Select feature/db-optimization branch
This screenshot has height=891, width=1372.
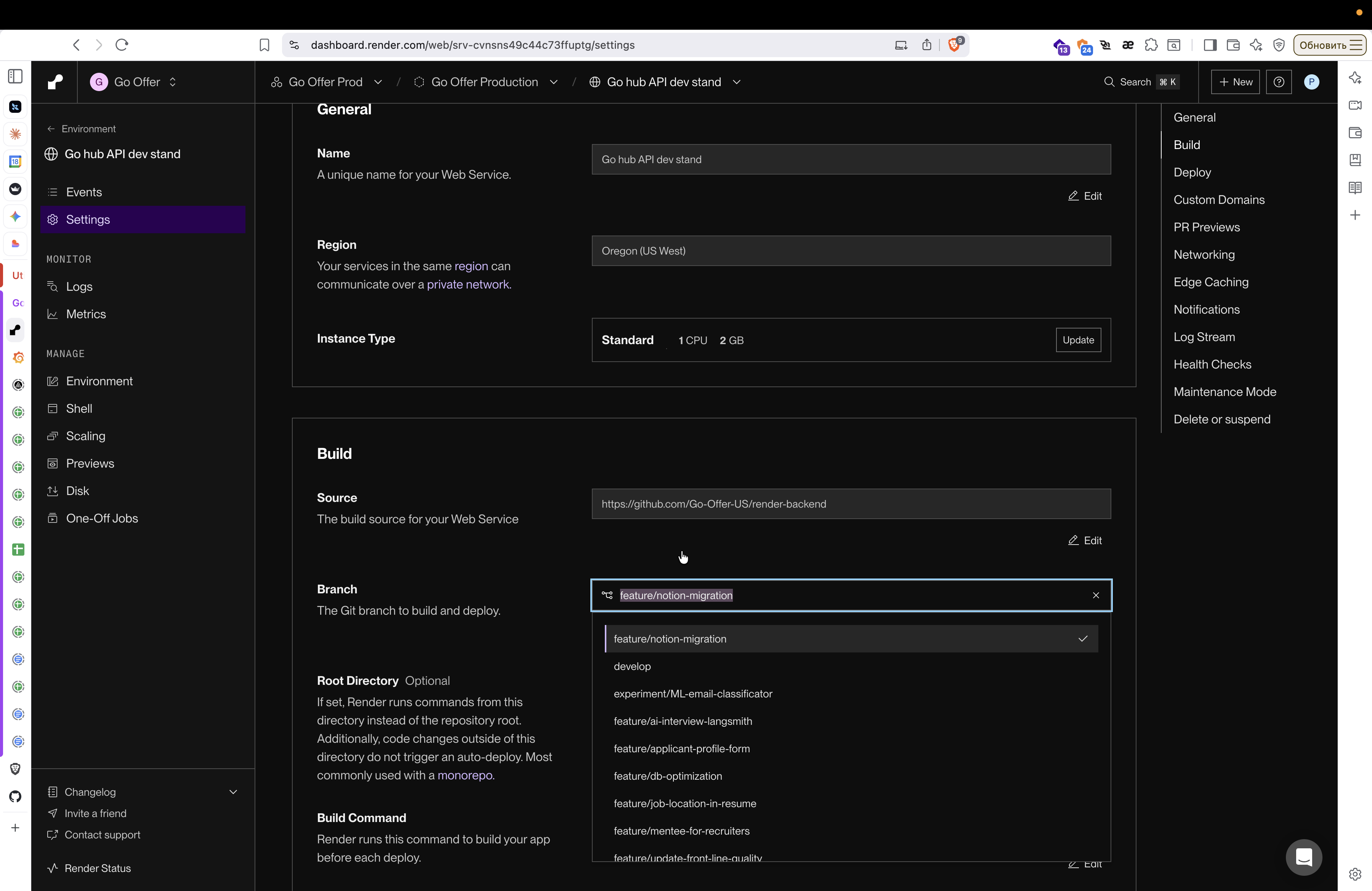851,776
